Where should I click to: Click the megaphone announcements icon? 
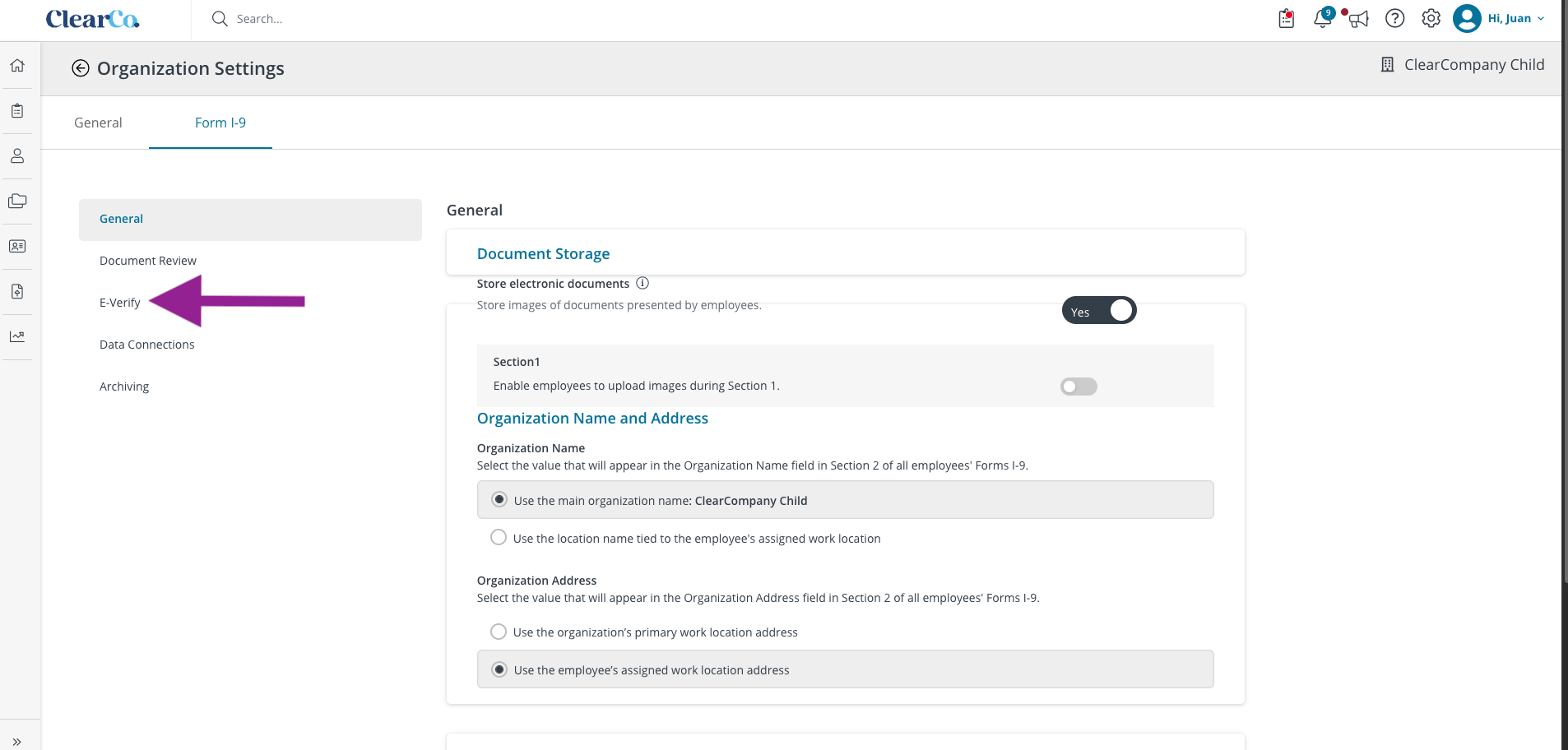pyautogui.click(x=1358, y=18)
